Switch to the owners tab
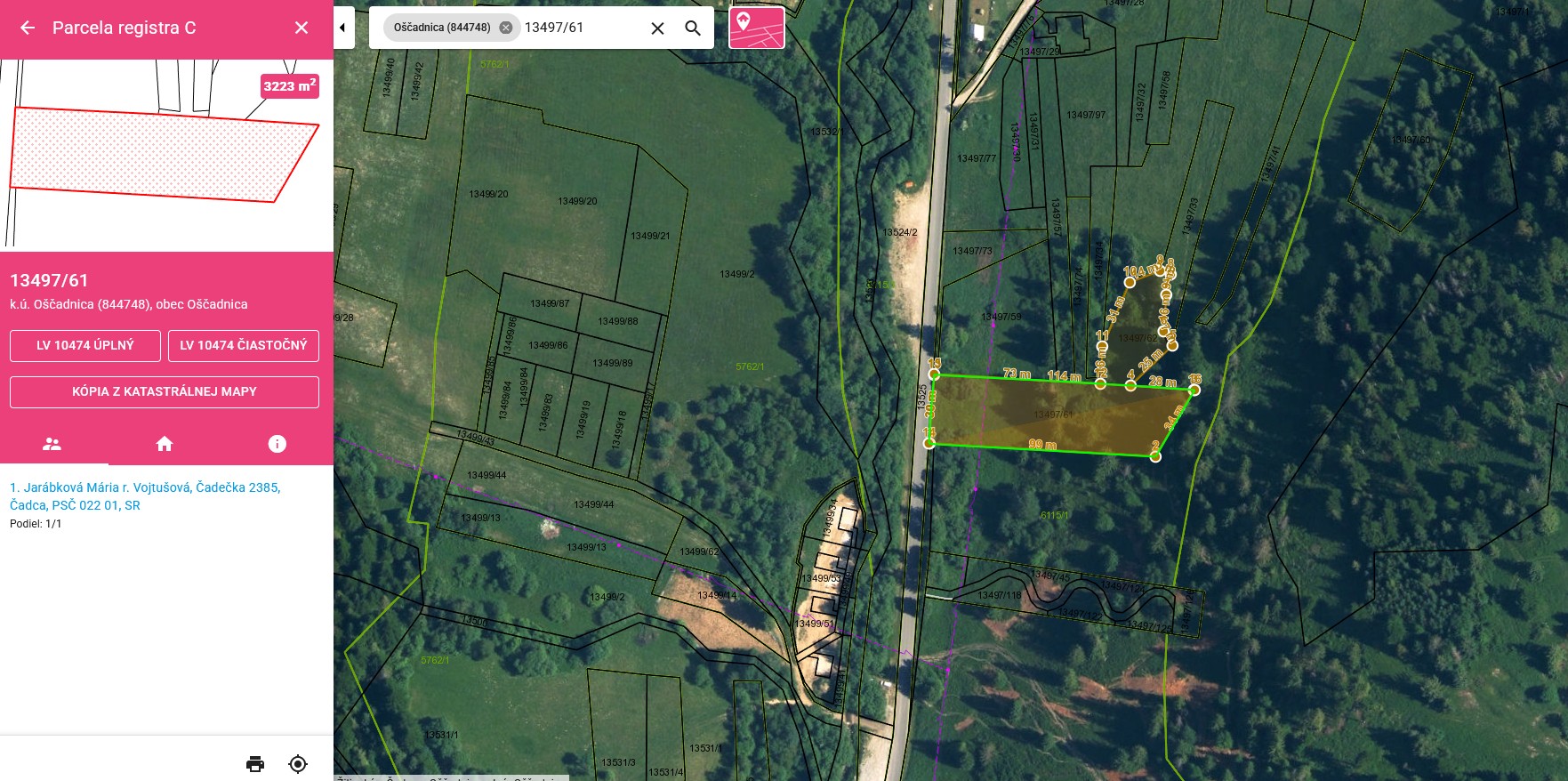 (x=52, y=444)
